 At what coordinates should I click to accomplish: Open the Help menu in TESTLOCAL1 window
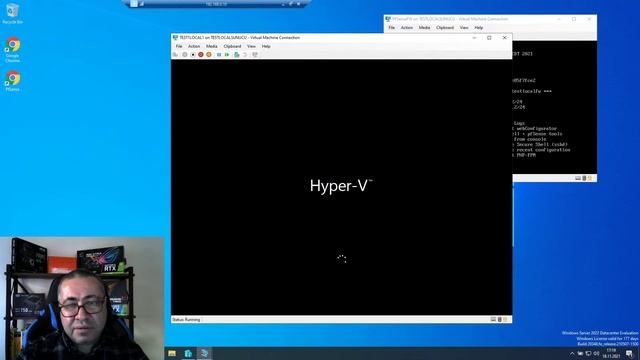point(266,47)
